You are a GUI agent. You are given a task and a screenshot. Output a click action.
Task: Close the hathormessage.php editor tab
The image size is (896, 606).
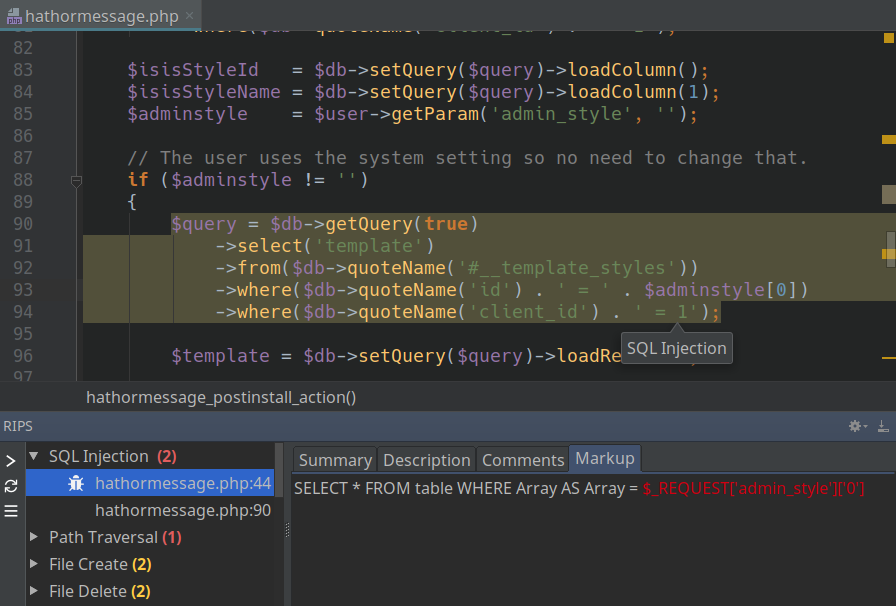tap(190, 16)
